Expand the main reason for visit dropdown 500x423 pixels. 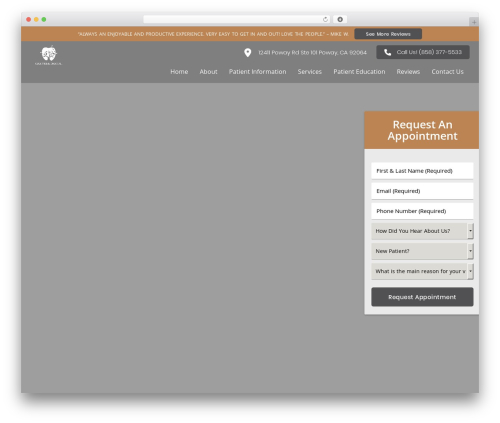(x=422, y=271)
